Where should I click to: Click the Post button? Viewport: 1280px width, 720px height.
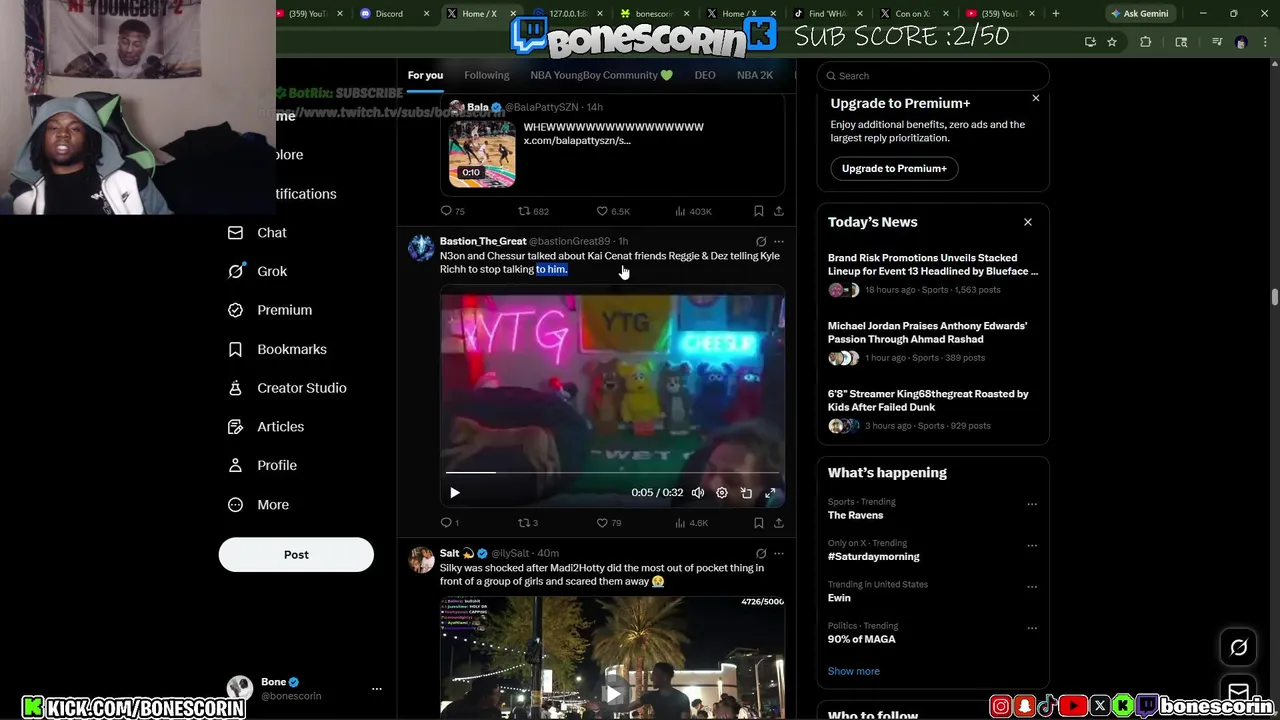(x=296, y=555)
